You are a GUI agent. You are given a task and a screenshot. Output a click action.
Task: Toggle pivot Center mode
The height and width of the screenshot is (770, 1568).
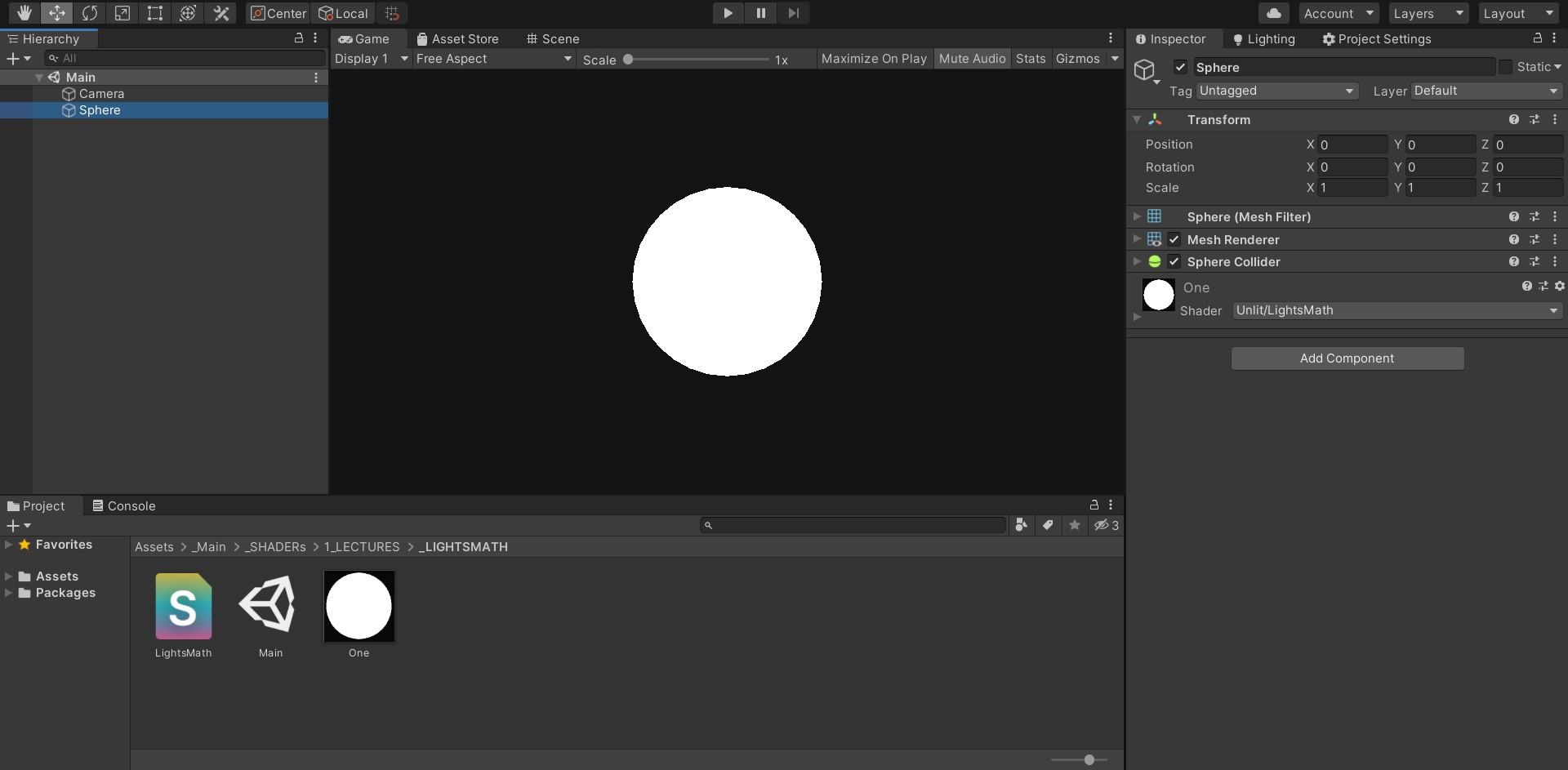[x=278, y=13]
